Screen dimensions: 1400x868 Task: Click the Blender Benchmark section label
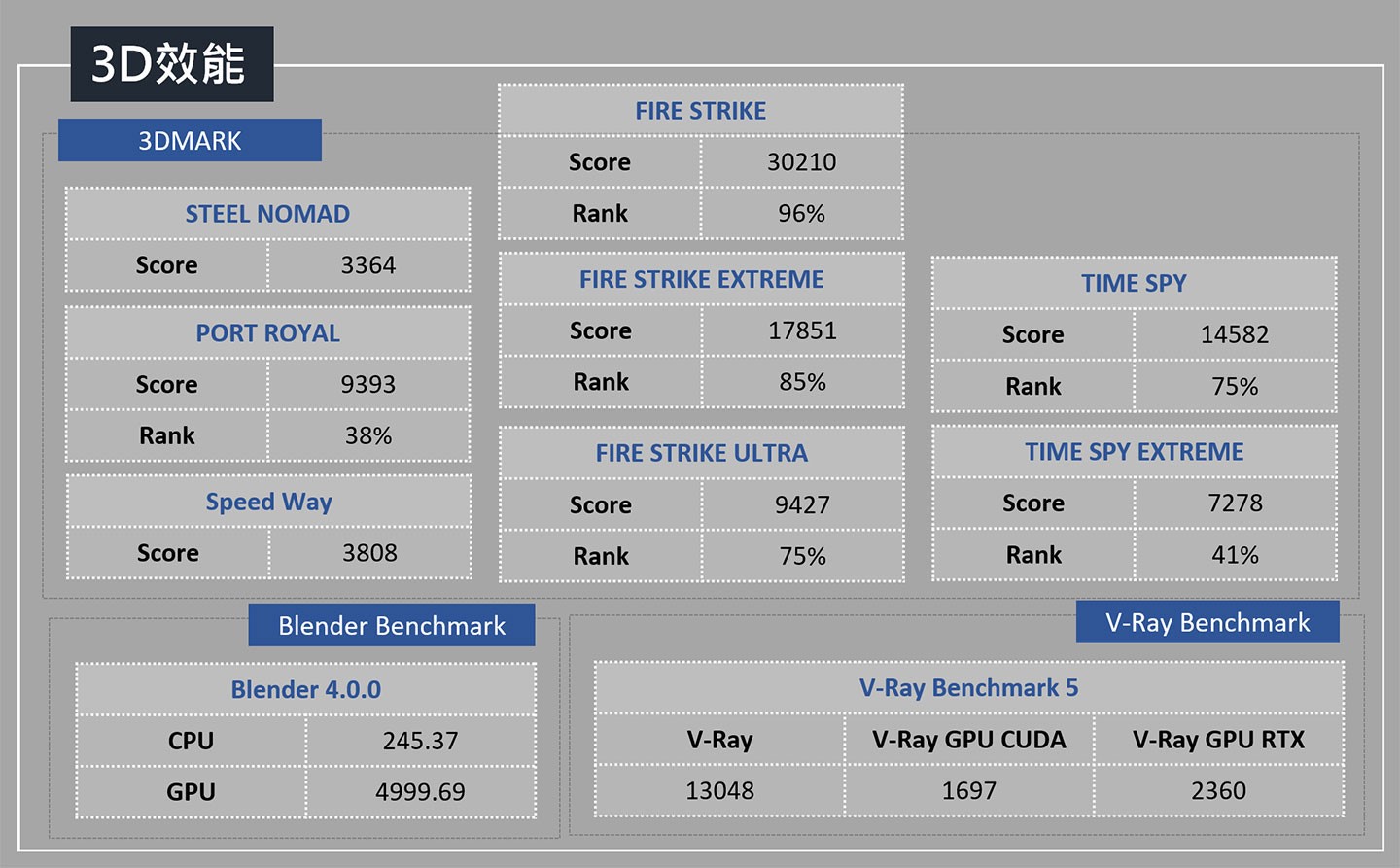tap(392, 625)
